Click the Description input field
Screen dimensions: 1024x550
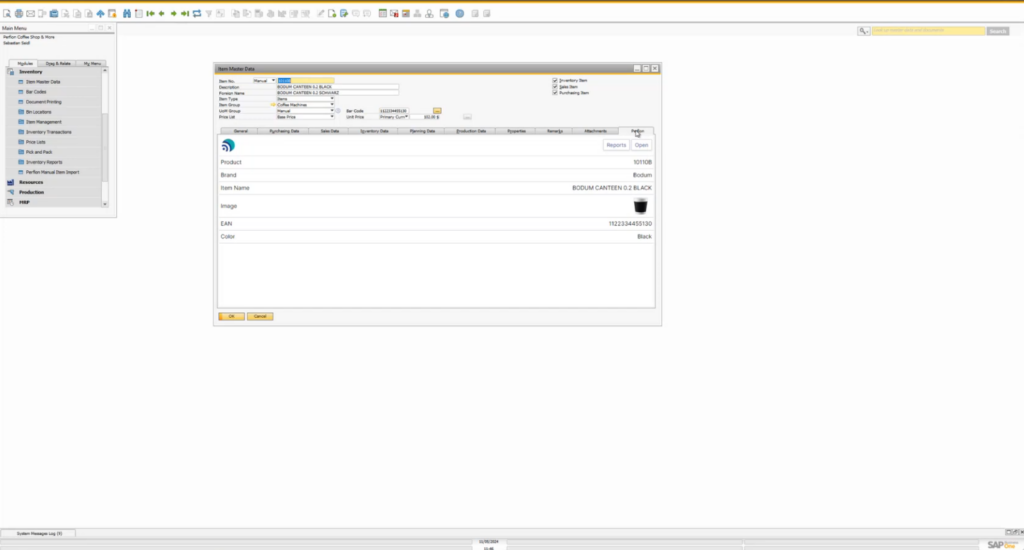pyautogui.click(x=338, y=87)
